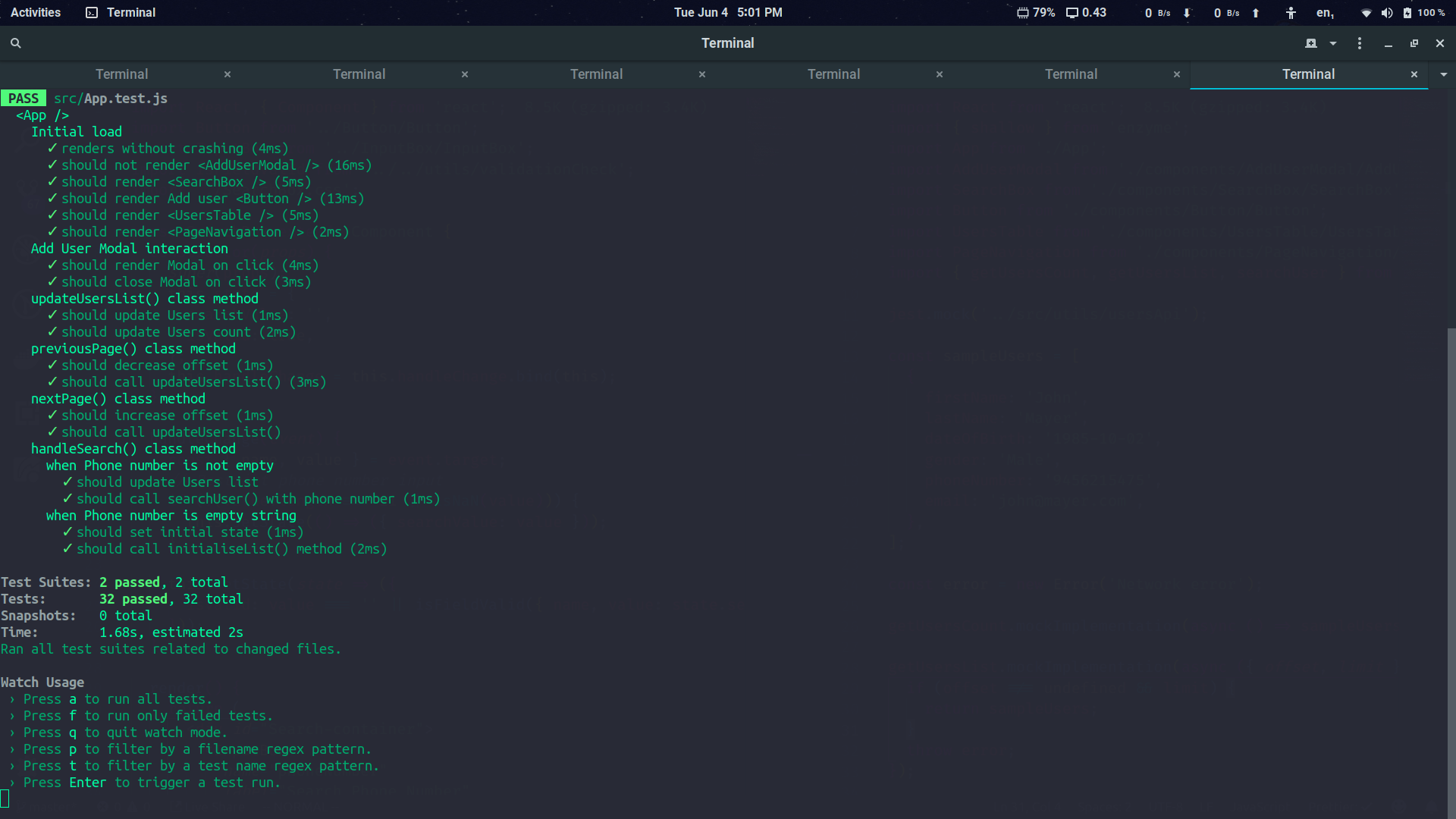Expand the new terminal profile dropdown arrow
Screen dimensions: 1456x819
[x=1333, y=43]
